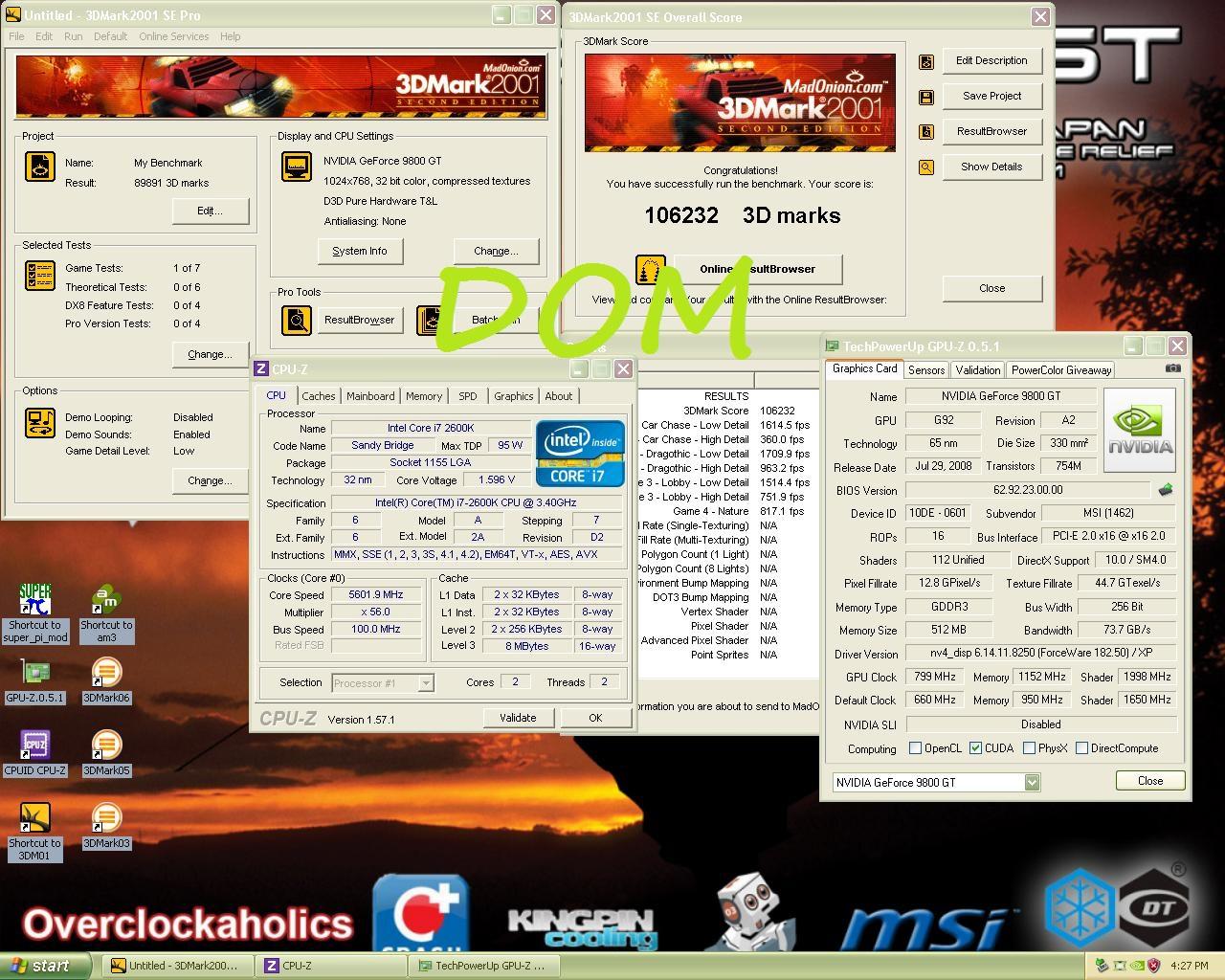Click the NVIDIA logo in GPU-Z
The height and width of the screenshot is (980, 1225).
1140,431
